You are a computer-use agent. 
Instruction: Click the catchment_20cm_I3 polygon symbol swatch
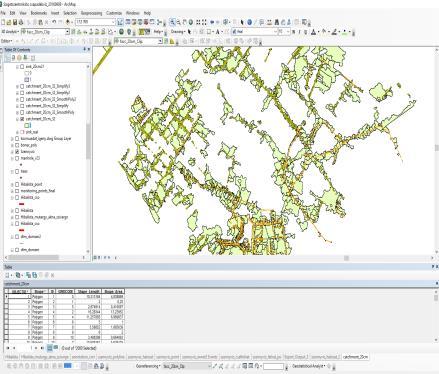(27, 125)
